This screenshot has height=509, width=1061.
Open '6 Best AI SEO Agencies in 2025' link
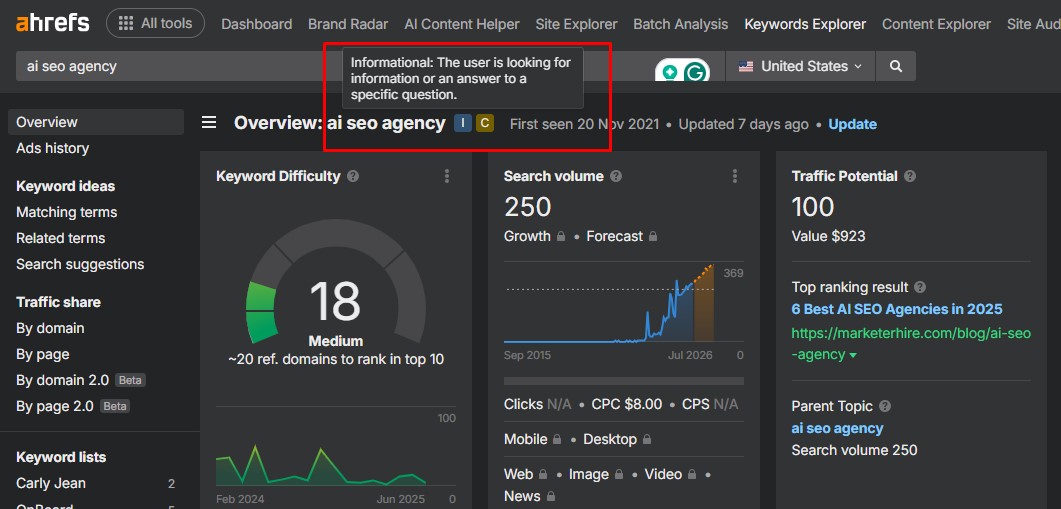897,309
